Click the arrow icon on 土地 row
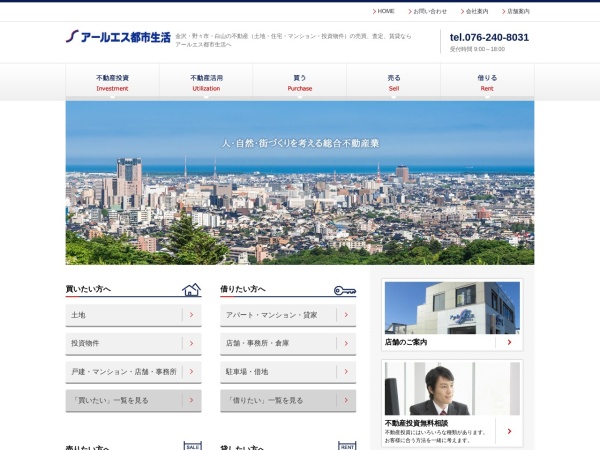This screenshot has width=600, height=450. point(192,315)
